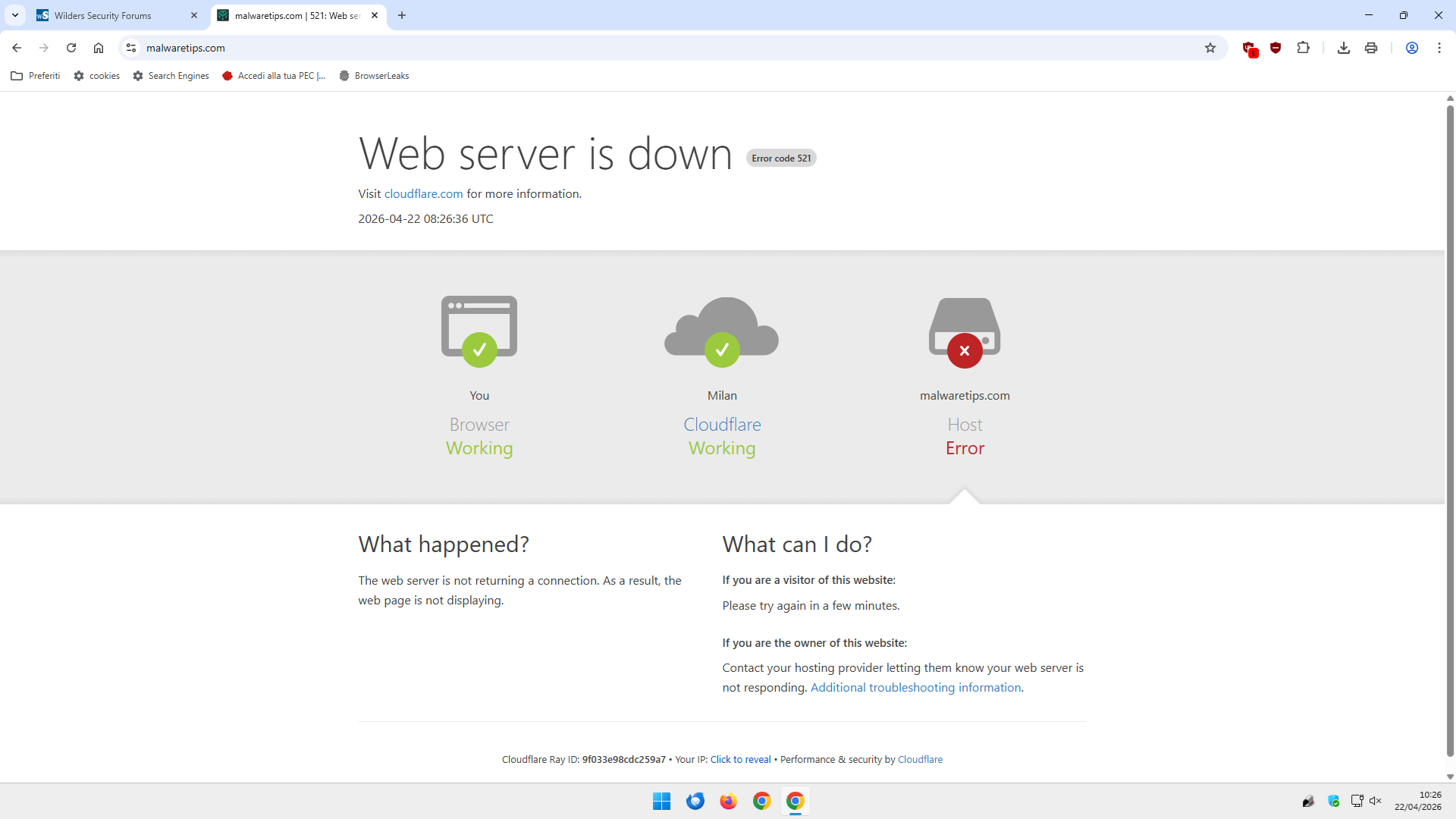The width and height of the screenshot is (1456, 819).
Task: Follow the cloudflare.com link
Action: (423, 194)
